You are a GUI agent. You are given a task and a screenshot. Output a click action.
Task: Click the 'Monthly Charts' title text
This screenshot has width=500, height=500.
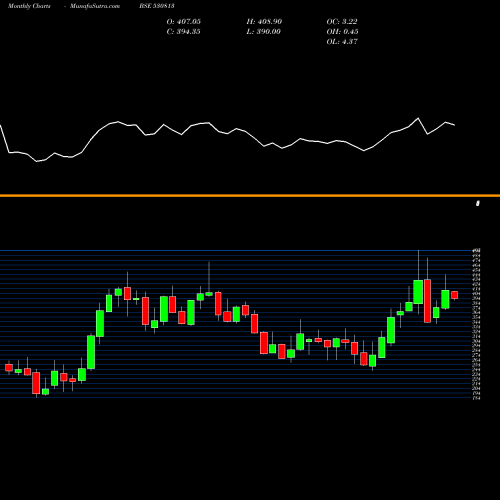[29, 6]
